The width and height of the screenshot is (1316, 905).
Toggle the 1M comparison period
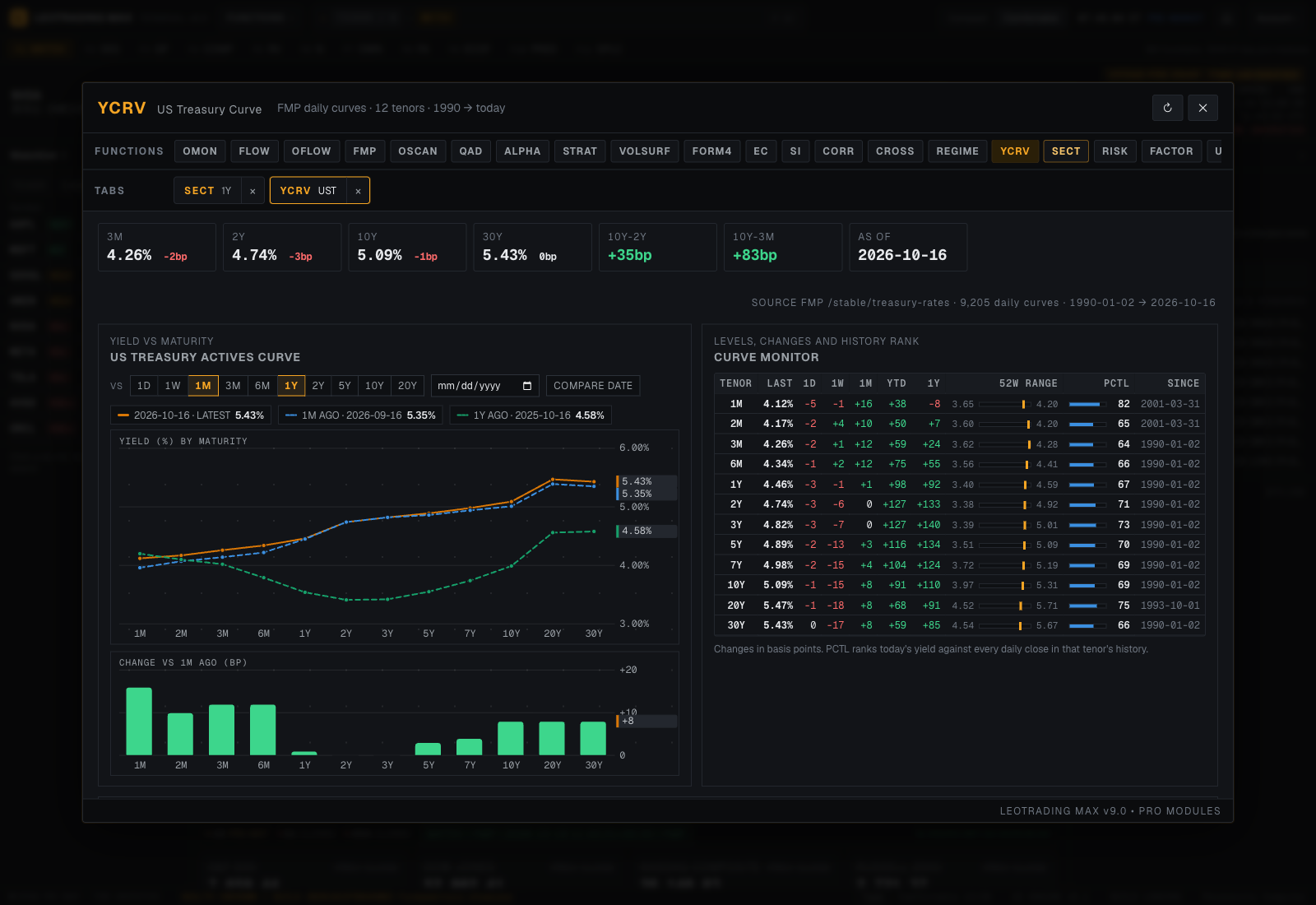point(203,386)
